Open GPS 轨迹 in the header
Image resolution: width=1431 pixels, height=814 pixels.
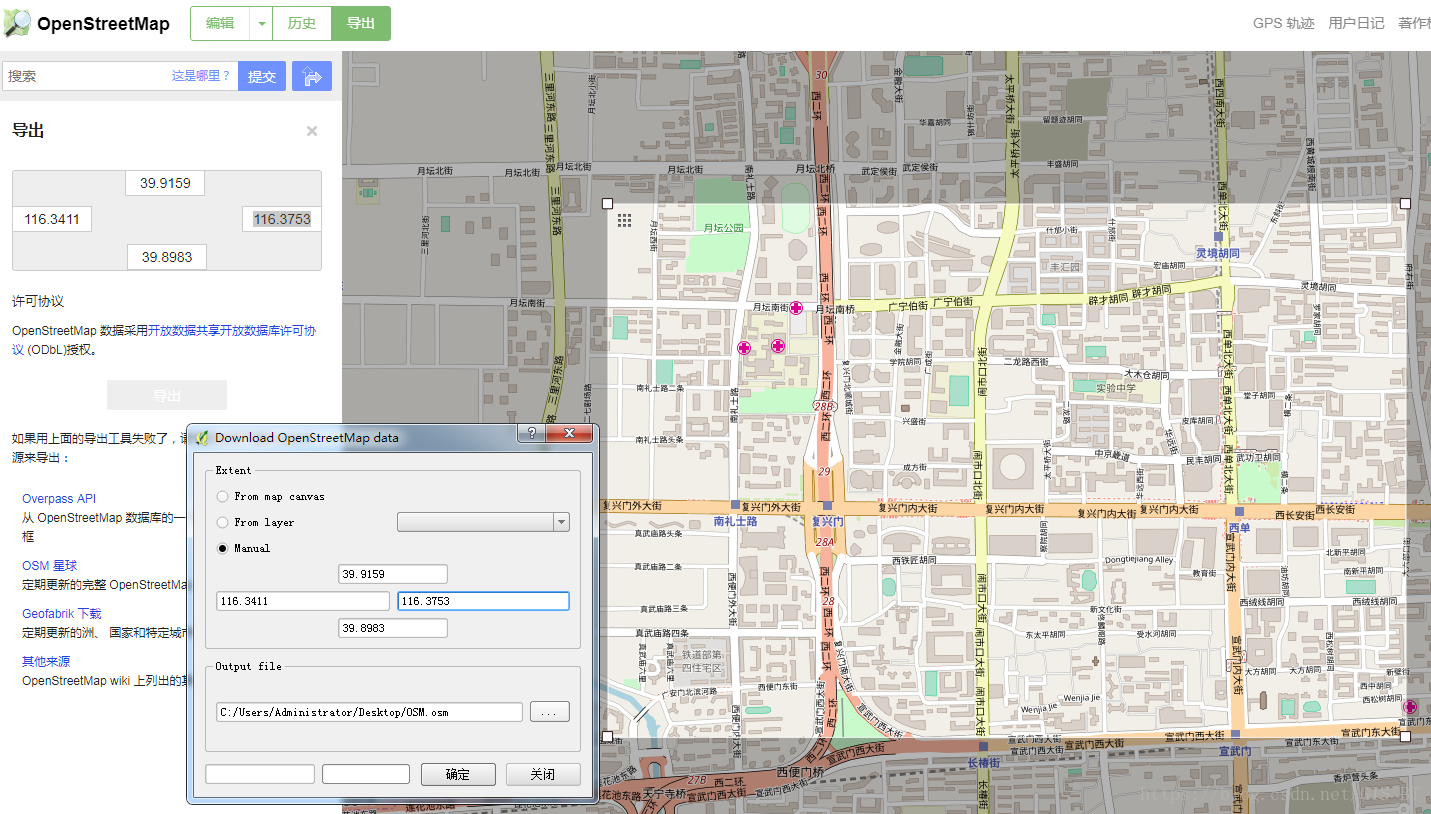click(1284, 23)
